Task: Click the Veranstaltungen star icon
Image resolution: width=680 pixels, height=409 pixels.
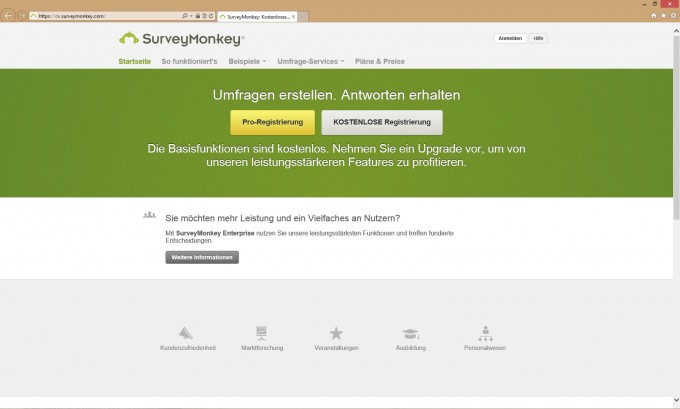Action: coord(336,333)
